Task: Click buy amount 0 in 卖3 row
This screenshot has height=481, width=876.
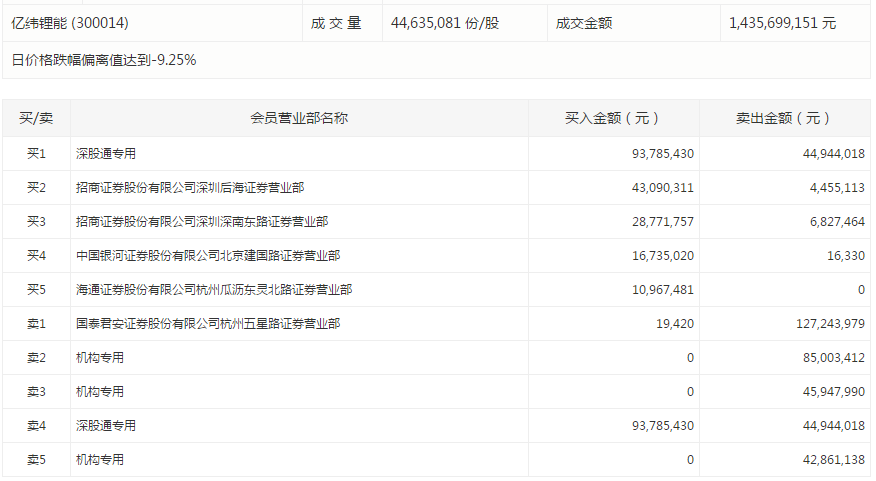Action: tap(690, 392)
